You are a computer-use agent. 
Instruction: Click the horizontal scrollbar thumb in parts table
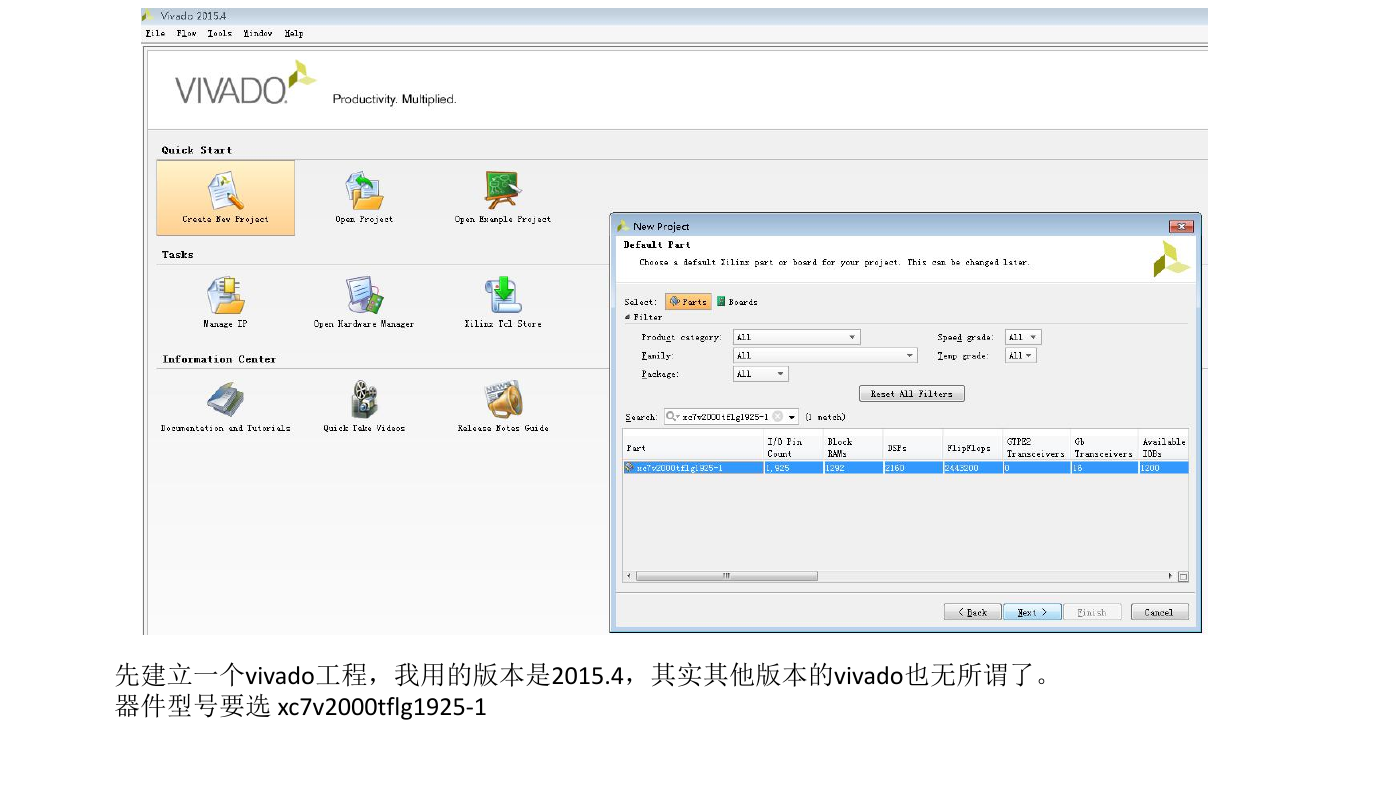tap(727, 576)
